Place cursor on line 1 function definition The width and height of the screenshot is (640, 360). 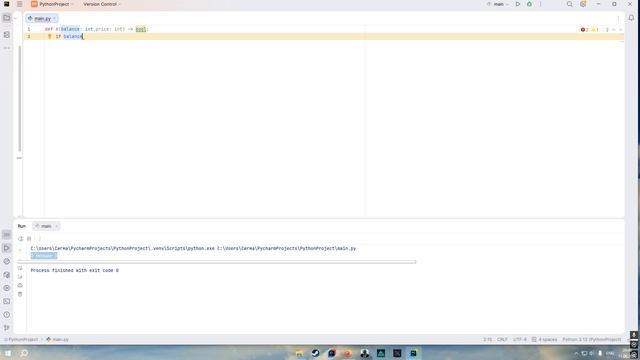pos(97,29)
